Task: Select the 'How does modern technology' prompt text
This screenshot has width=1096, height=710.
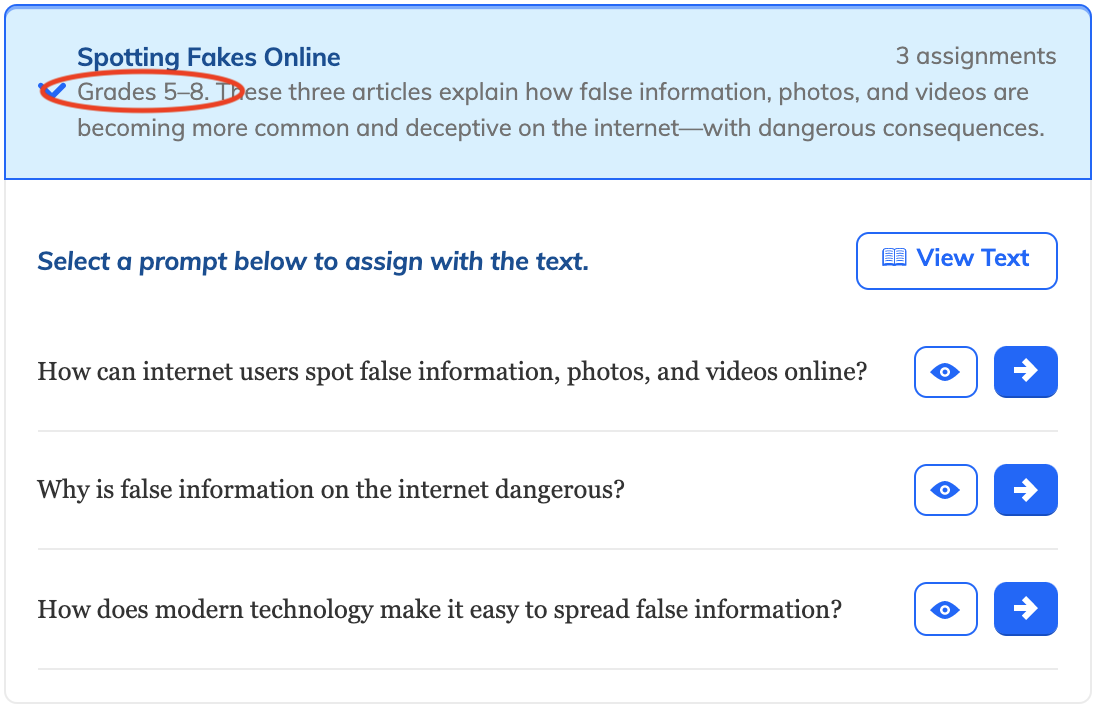Action: click(440, 609)
